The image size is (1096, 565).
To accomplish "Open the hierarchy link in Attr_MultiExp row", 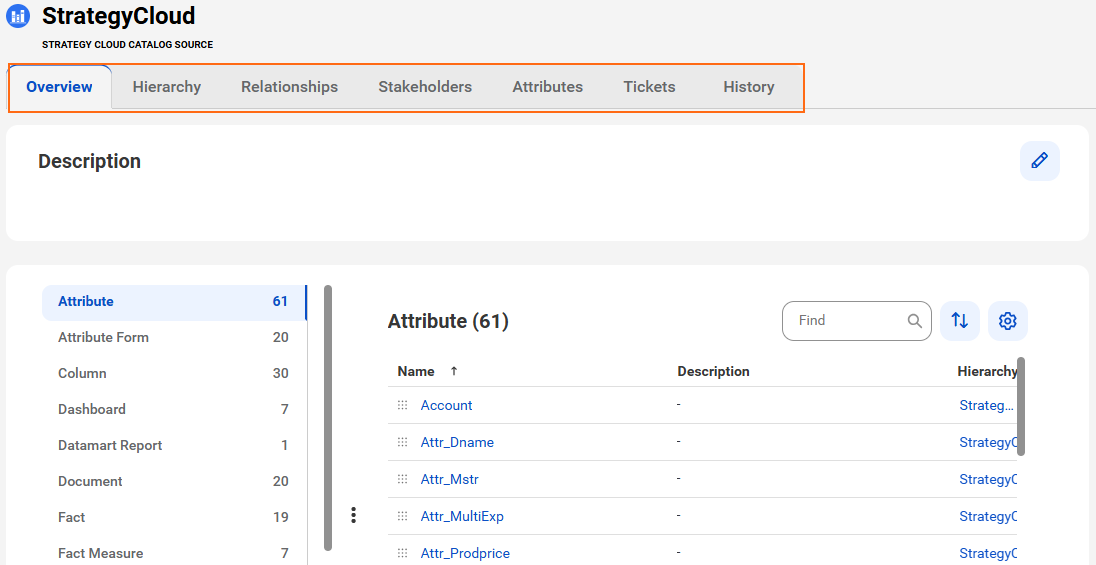I will click(x=988, y=517).
